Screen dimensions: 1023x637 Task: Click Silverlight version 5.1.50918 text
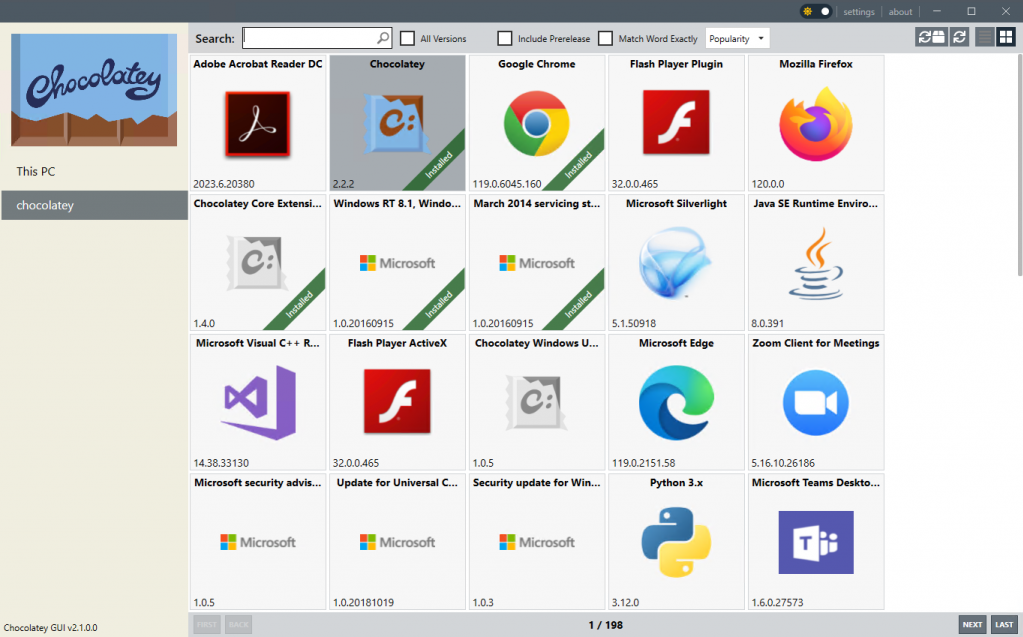(x=634, y=323)
